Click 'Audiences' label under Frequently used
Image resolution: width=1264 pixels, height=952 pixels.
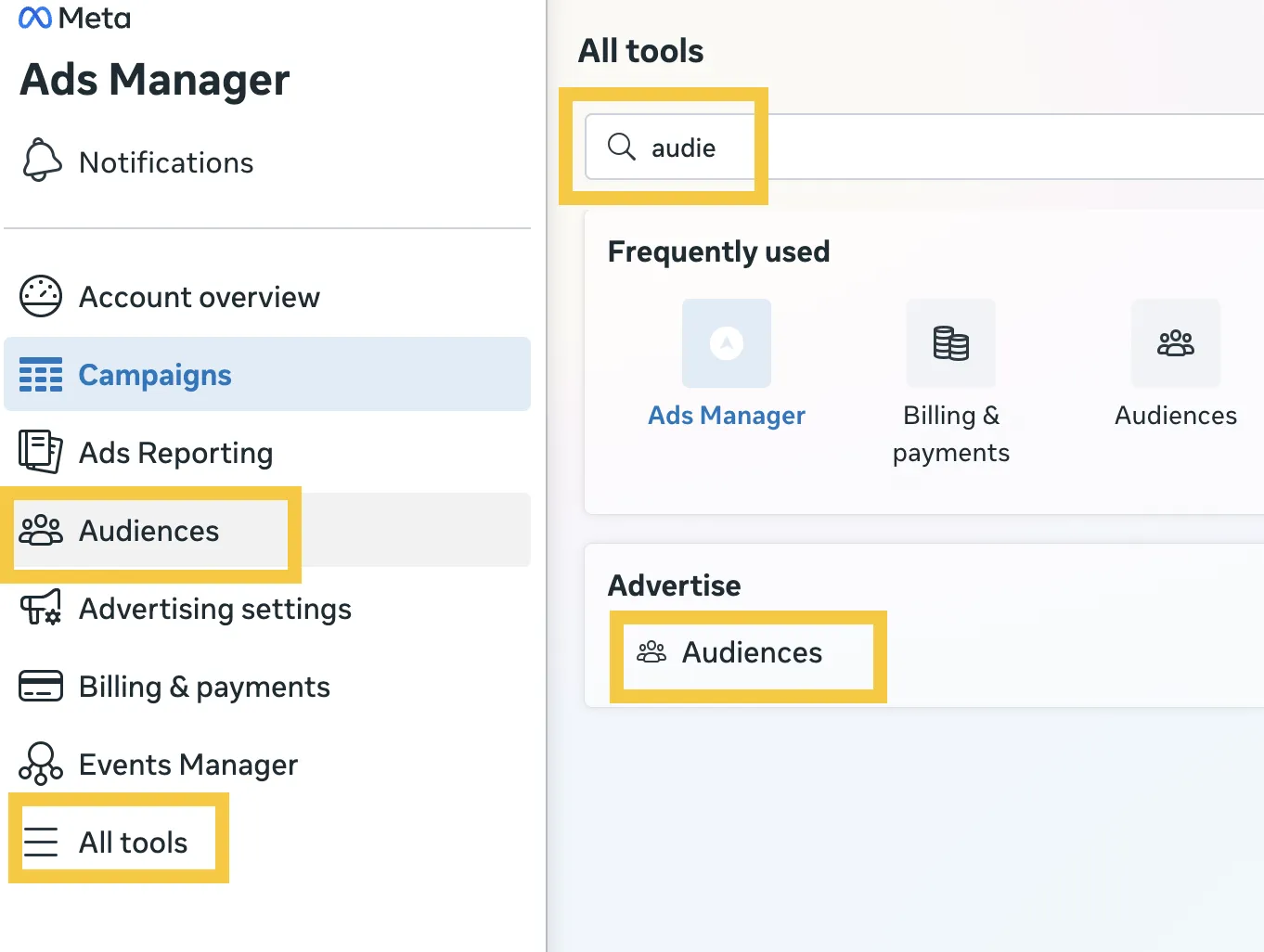click(1176, 415)
